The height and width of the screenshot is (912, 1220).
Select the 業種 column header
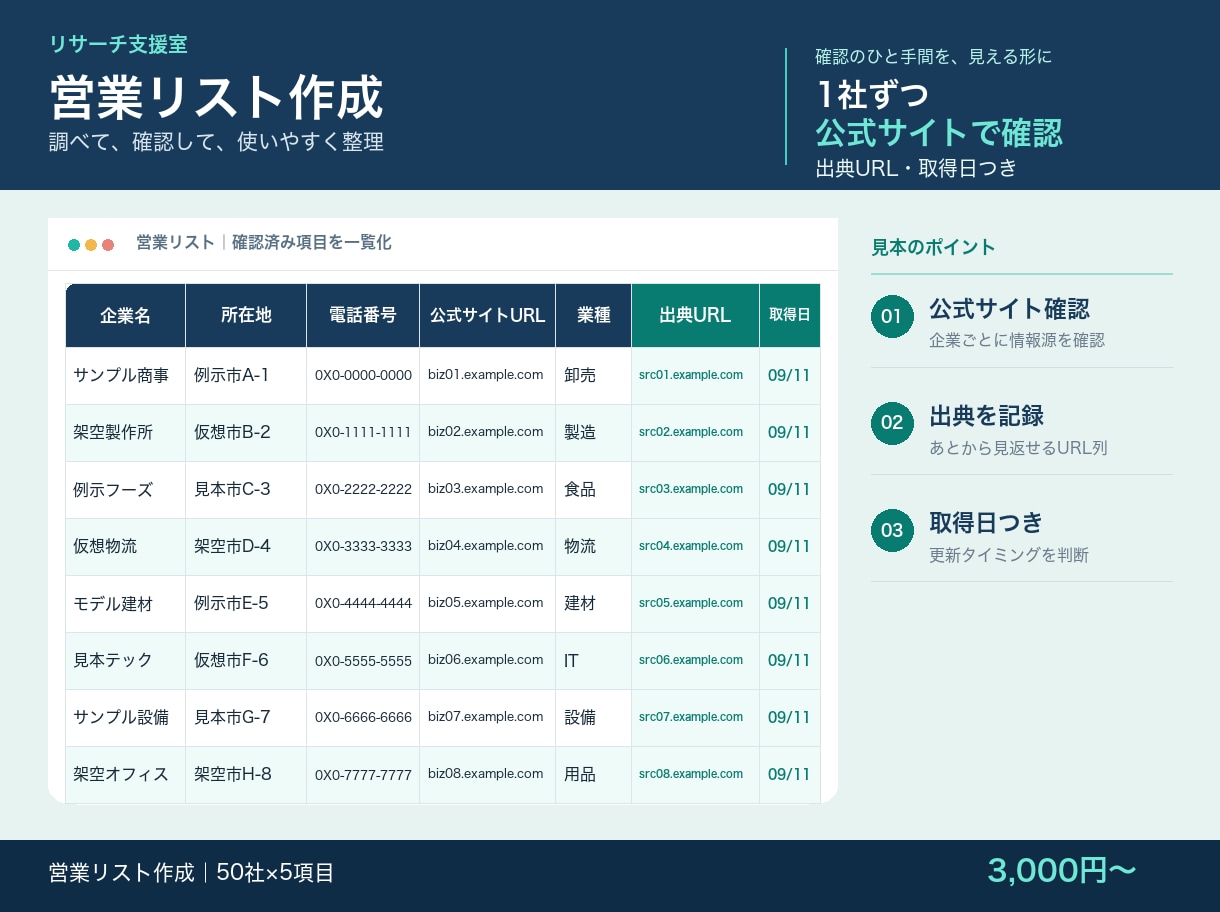pos(594,316)
